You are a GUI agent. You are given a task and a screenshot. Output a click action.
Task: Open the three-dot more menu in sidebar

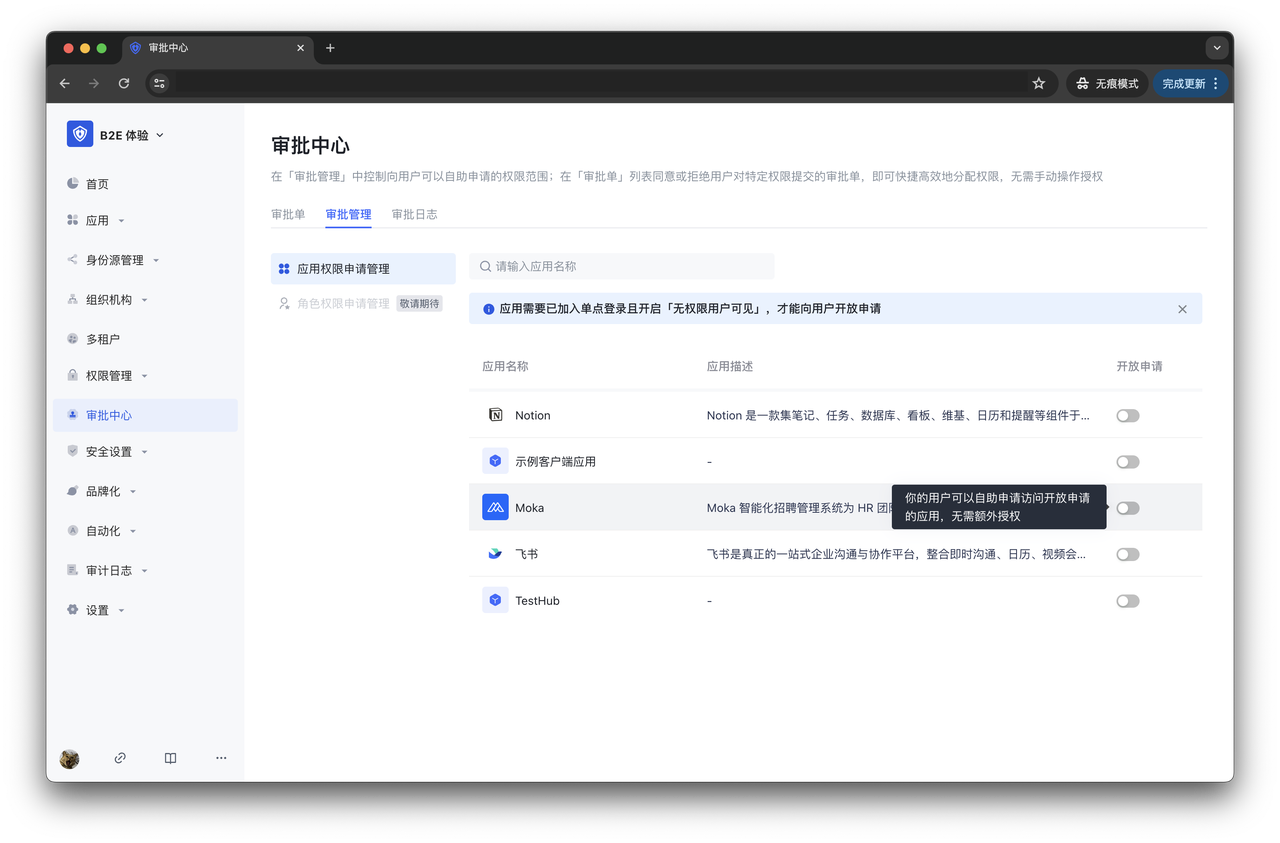[221, 758]
